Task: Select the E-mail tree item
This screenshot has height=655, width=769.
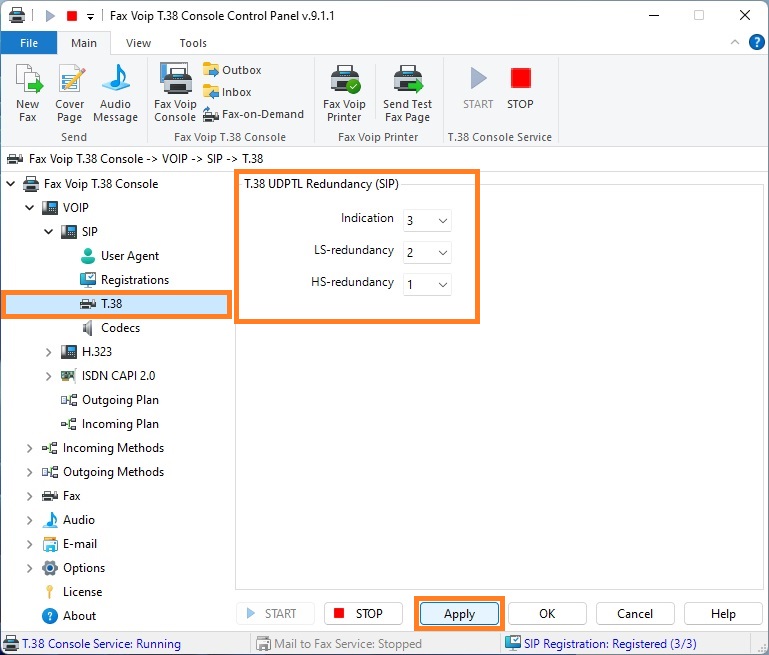Action: [x=70, y=544]
